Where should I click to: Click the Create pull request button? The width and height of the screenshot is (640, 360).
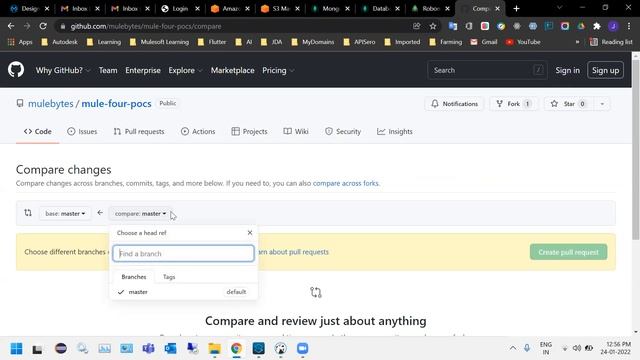click(568, 252)
